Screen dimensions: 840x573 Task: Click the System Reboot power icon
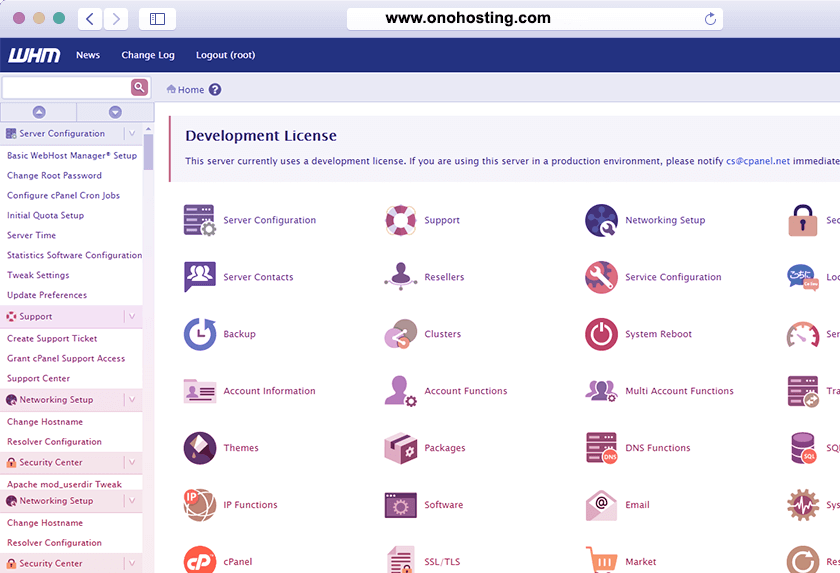point(601,334)
